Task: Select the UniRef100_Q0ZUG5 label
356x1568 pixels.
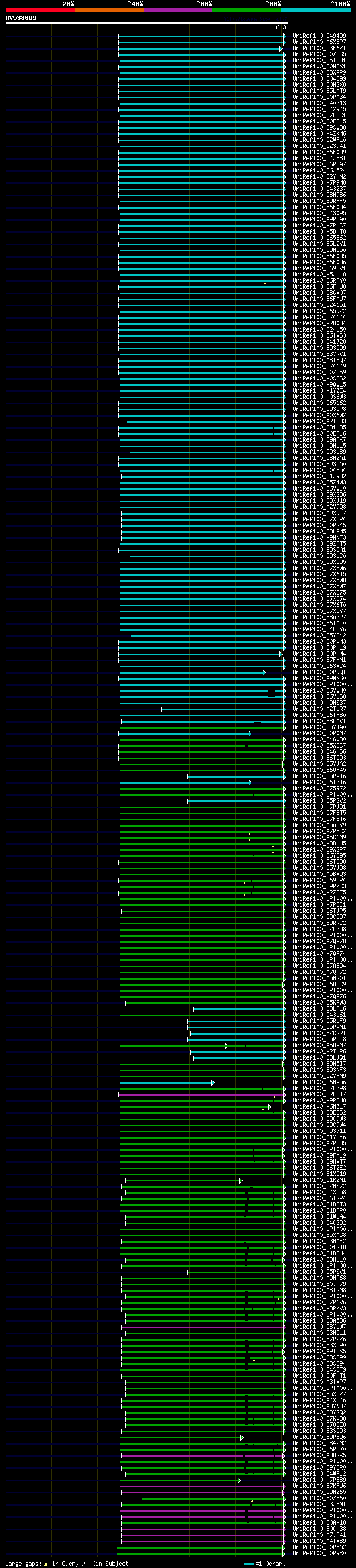Action: point(319,54)
